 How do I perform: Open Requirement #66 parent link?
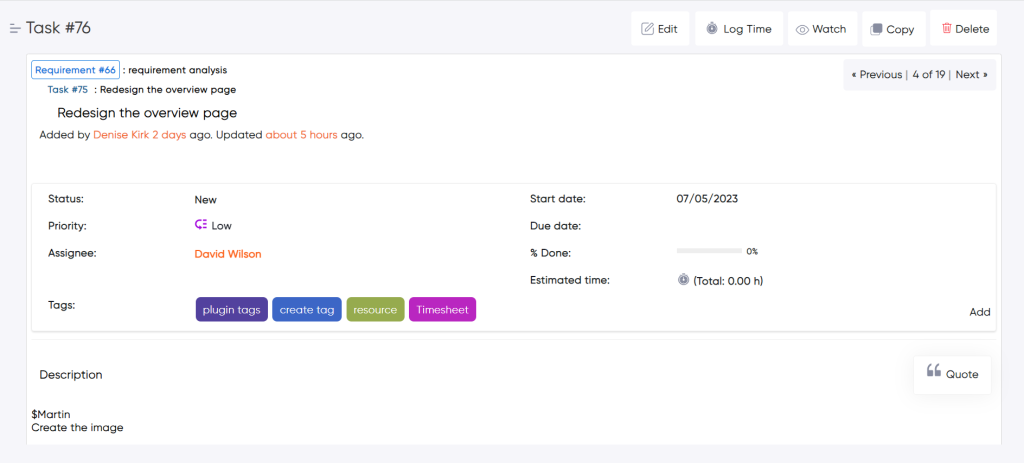[x=76, y=70]
